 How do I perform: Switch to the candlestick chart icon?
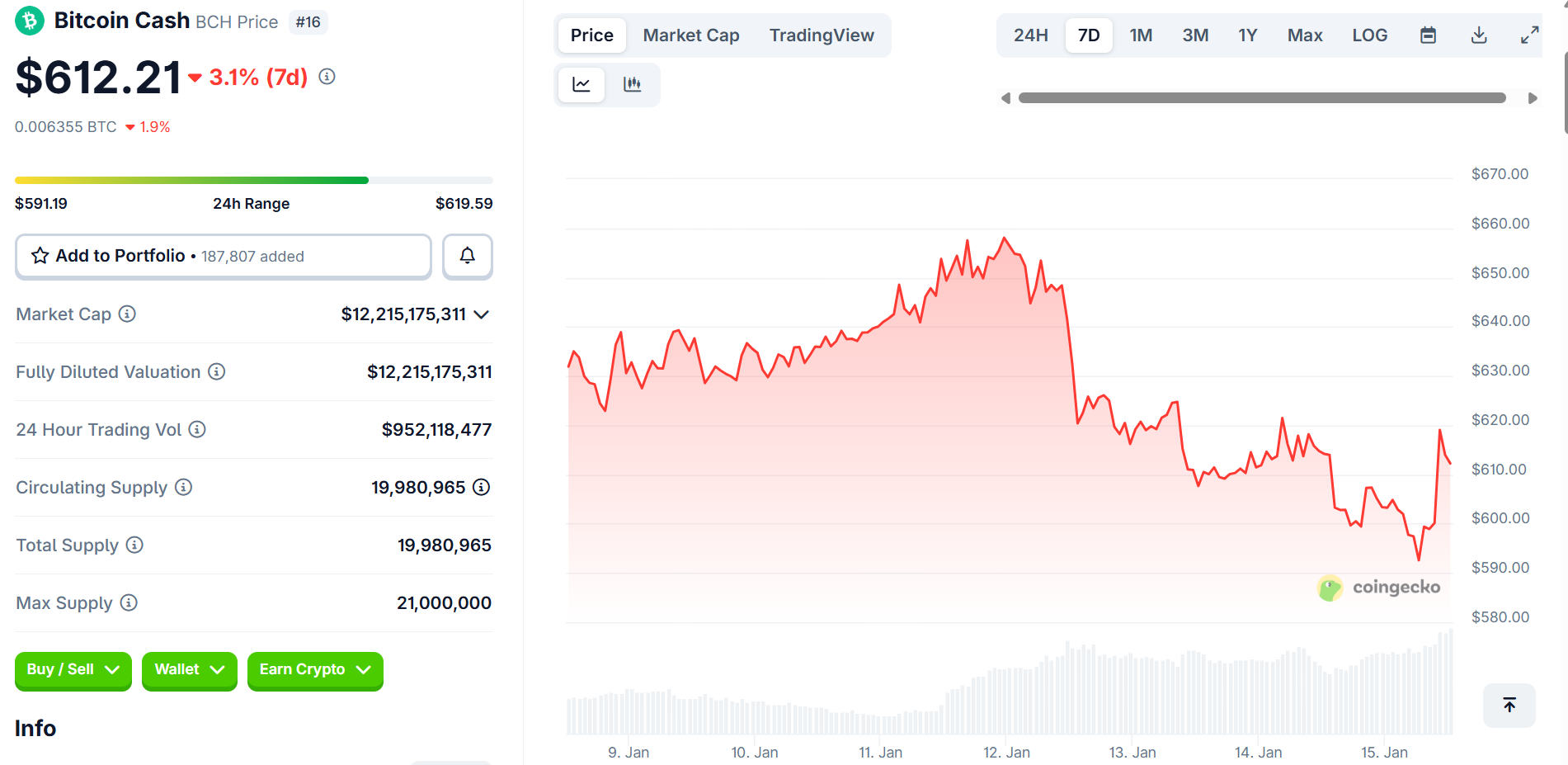pyautogui.click(x=633, y=84)
